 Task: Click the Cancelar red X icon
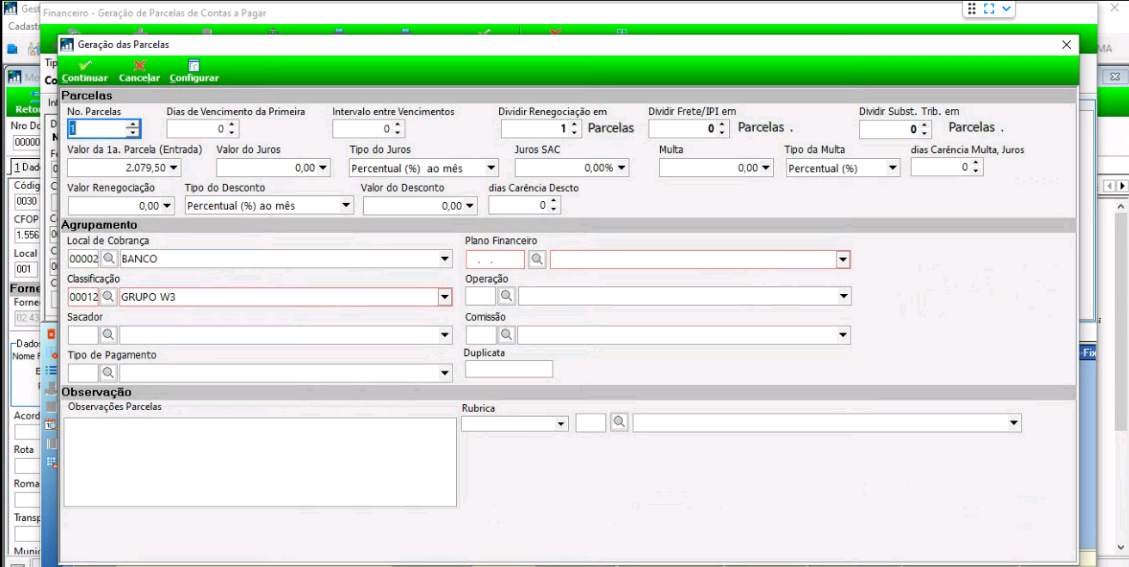(x=140, y=66)
